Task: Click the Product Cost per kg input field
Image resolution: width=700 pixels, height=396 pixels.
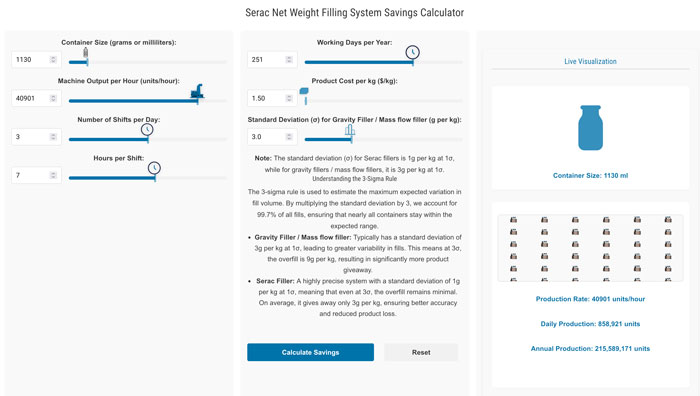Action: (272, 98)
